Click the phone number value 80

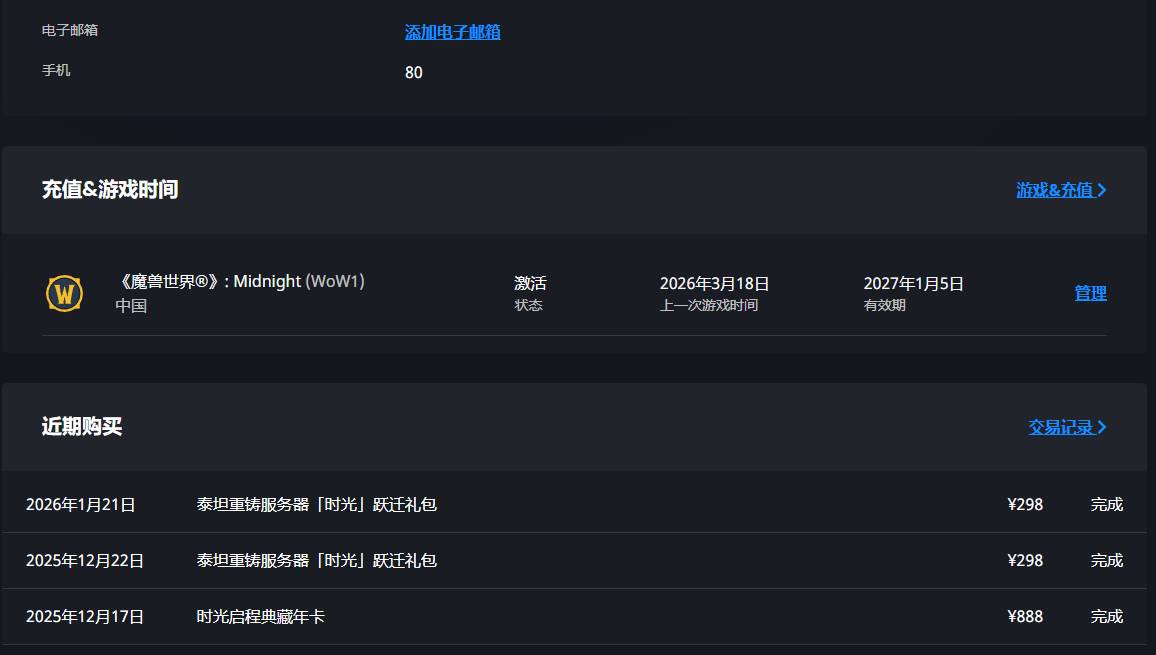click(x=414, y=72)
